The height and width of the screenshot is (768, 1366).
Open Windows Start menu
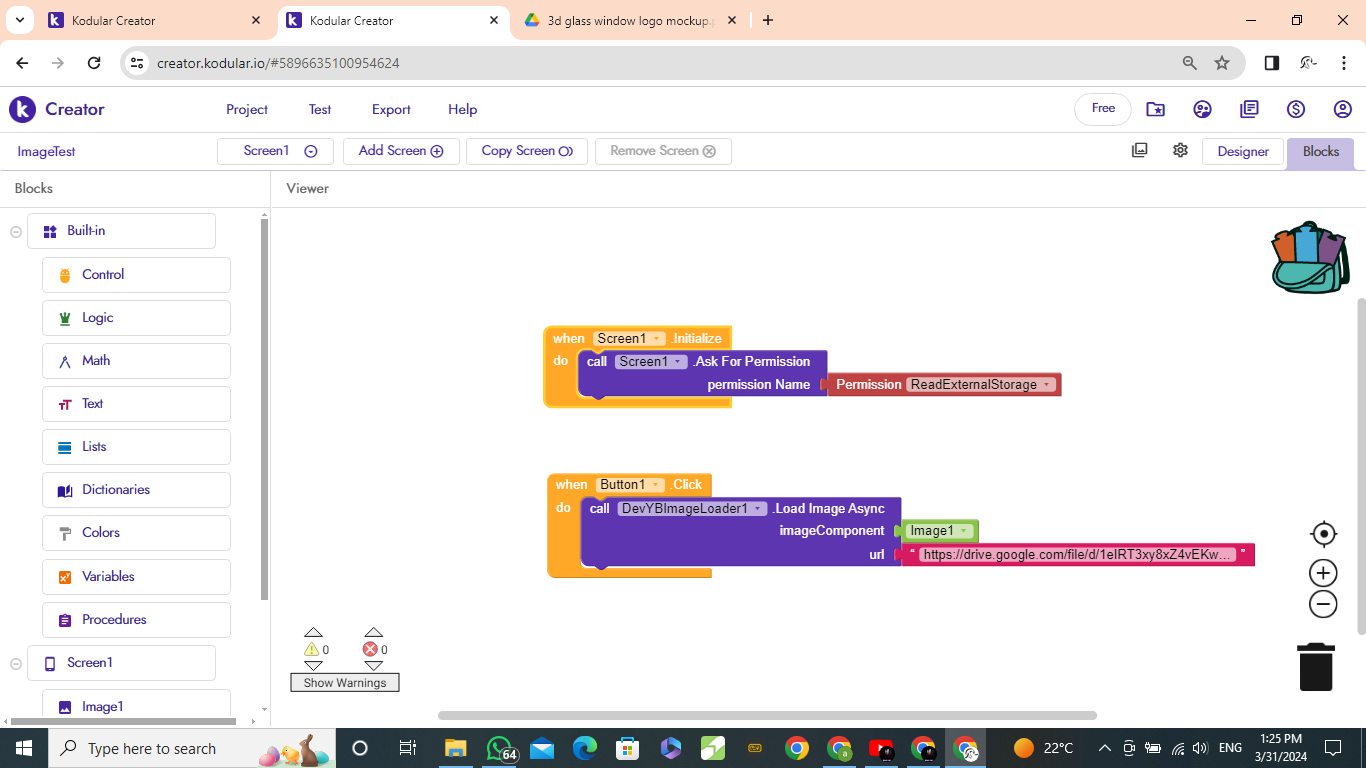(24, 748)
